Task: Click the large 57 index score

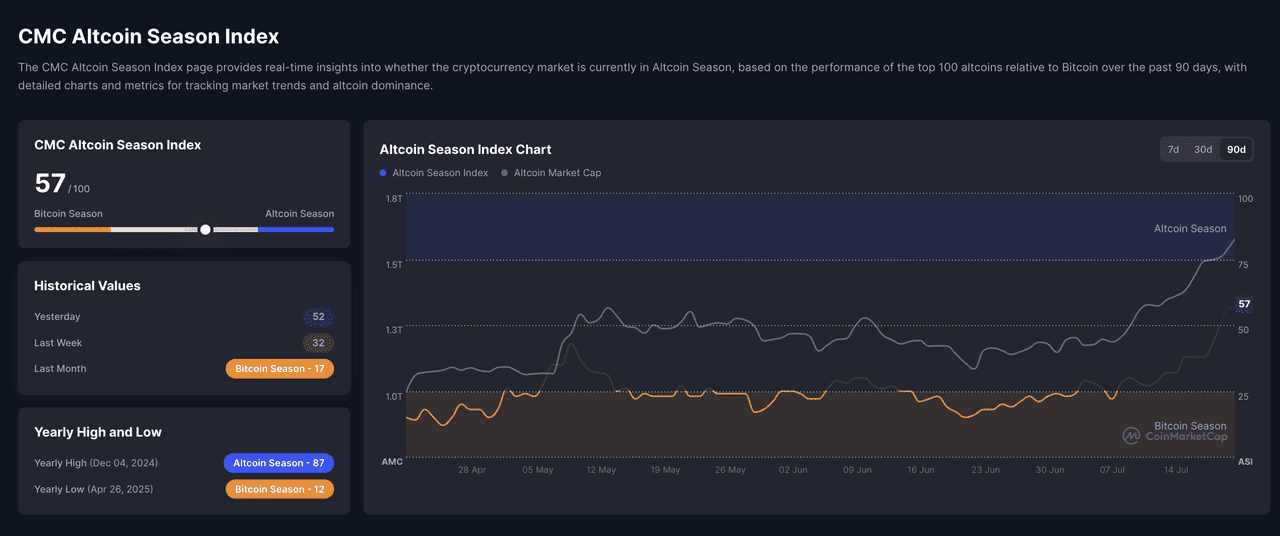Action: click(50, 184)
